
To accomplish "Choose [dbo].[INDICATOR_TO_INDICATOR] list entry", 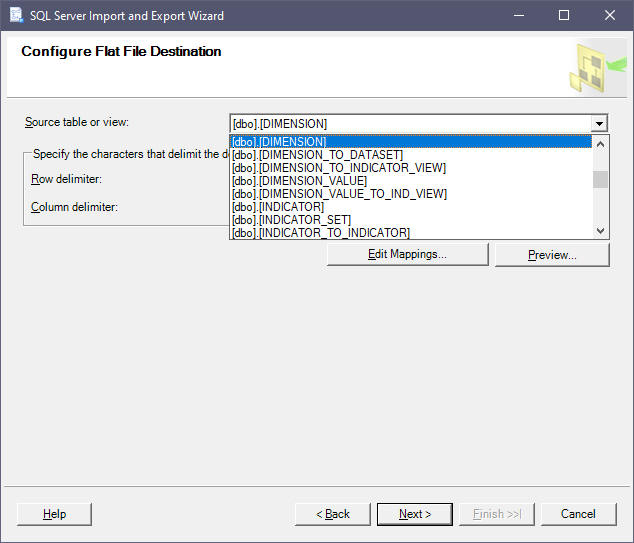I will click(x=411, y=232).
